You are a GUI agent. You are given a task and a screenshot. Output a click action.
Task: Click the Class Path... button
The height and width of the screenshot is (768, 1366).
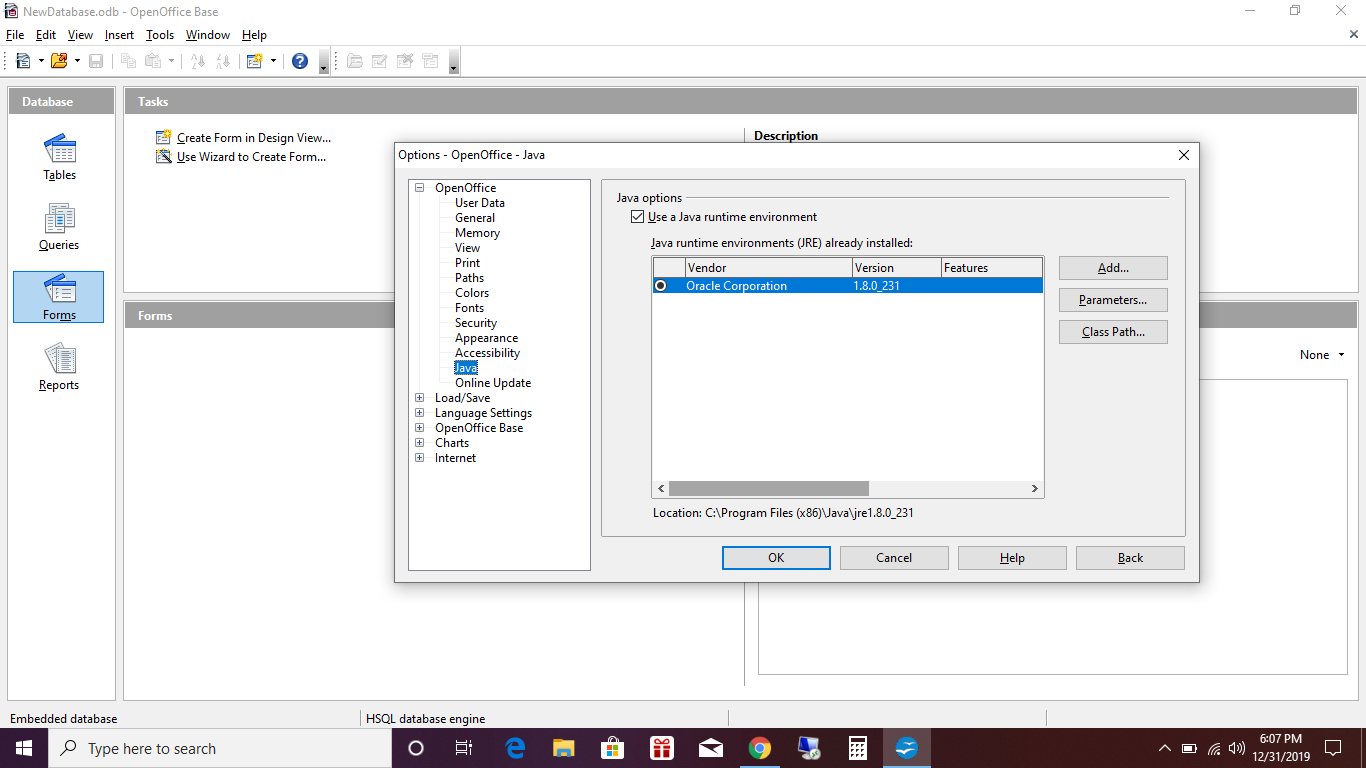coord(1113,332)
